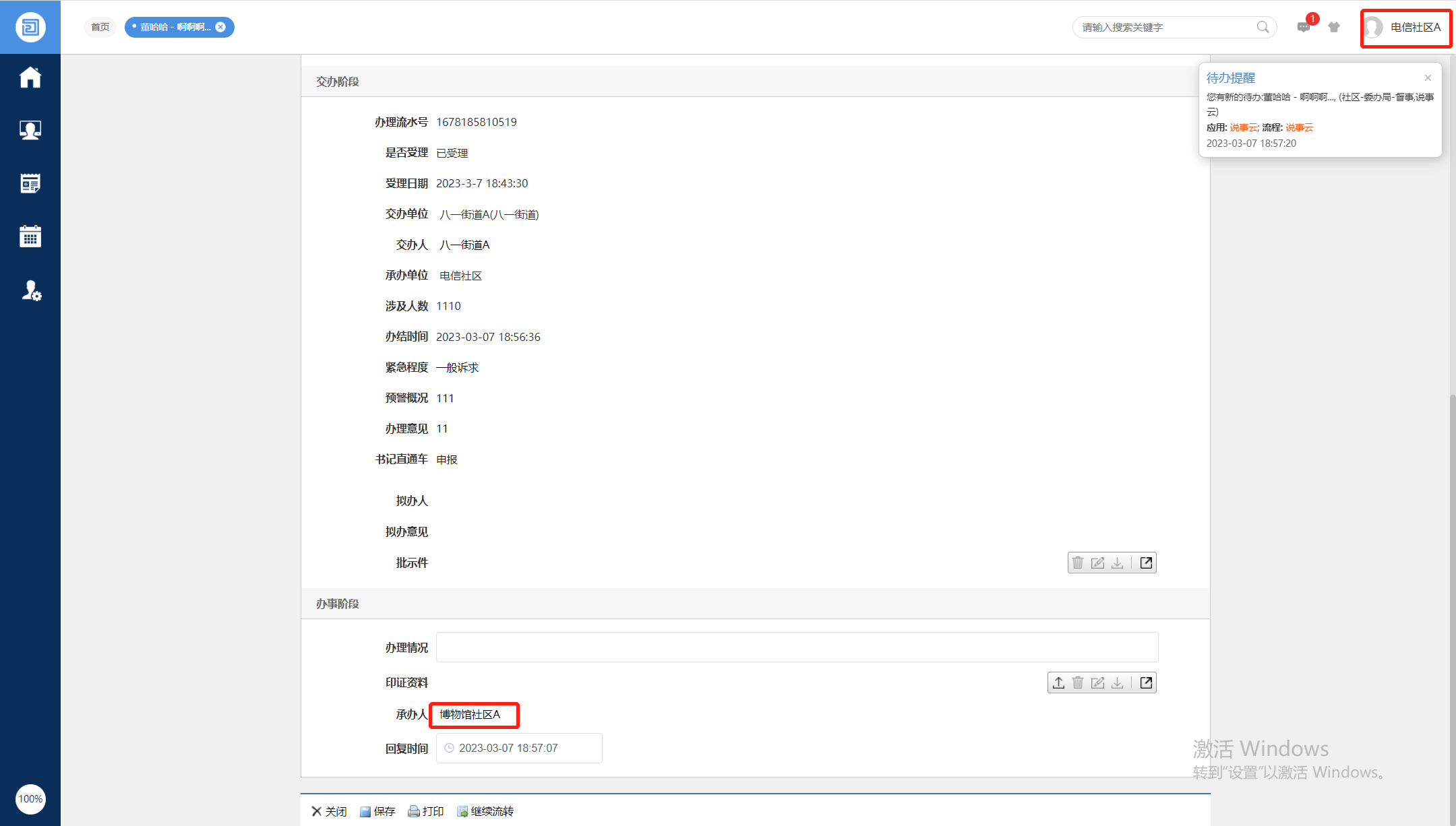Viewport: 1456px width, 826px height.
Task: Click the 继续流转 button
Action: tap(485, 811)
